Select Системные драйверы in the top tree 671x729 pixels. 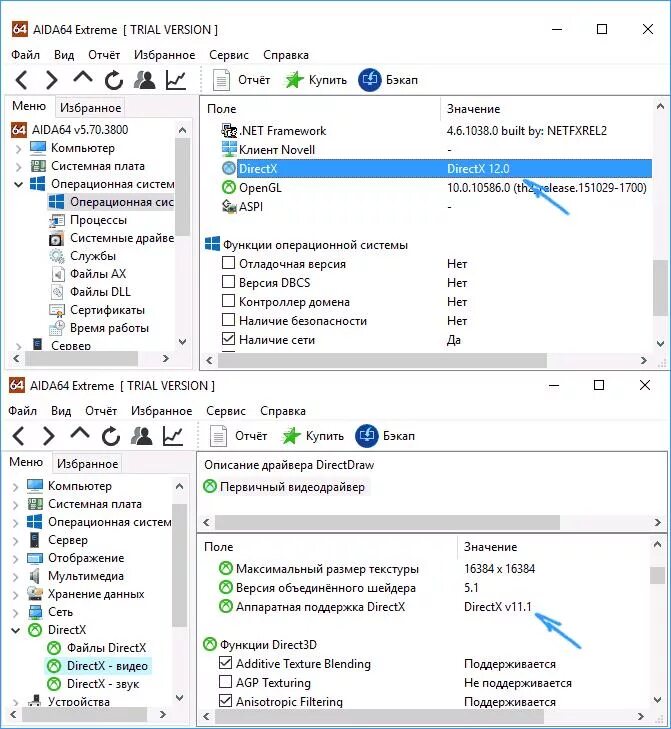(x=122, y=238)
